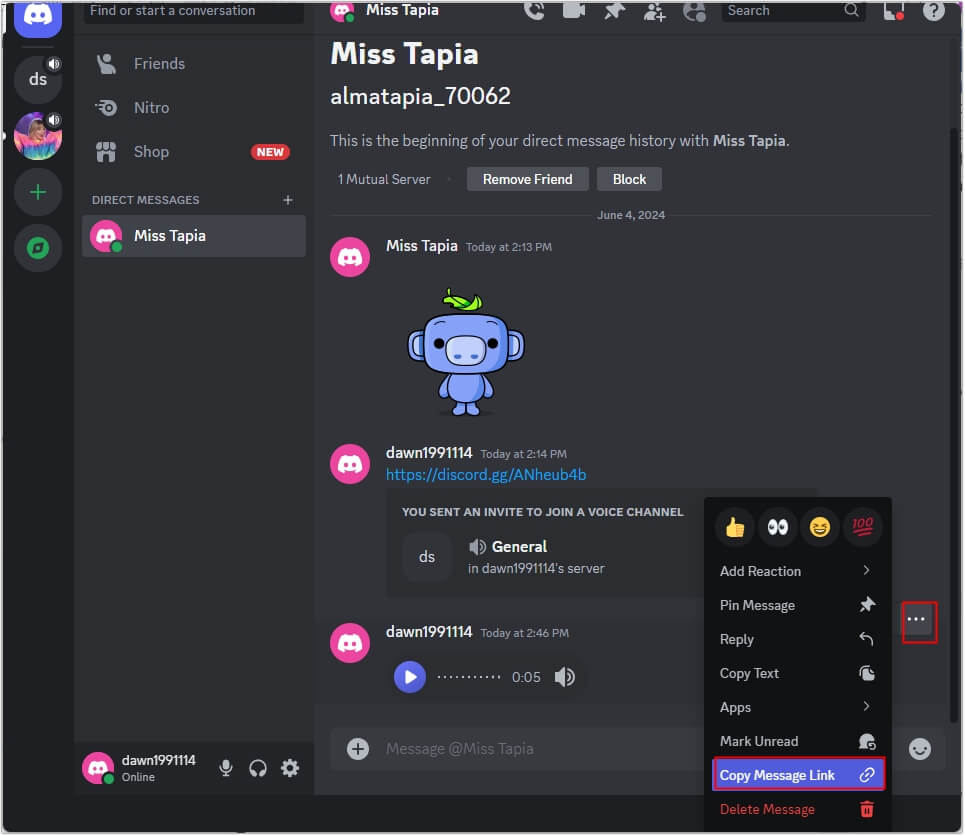
Task: Click the Add Friends to DM icon
Action: point(655,11)
